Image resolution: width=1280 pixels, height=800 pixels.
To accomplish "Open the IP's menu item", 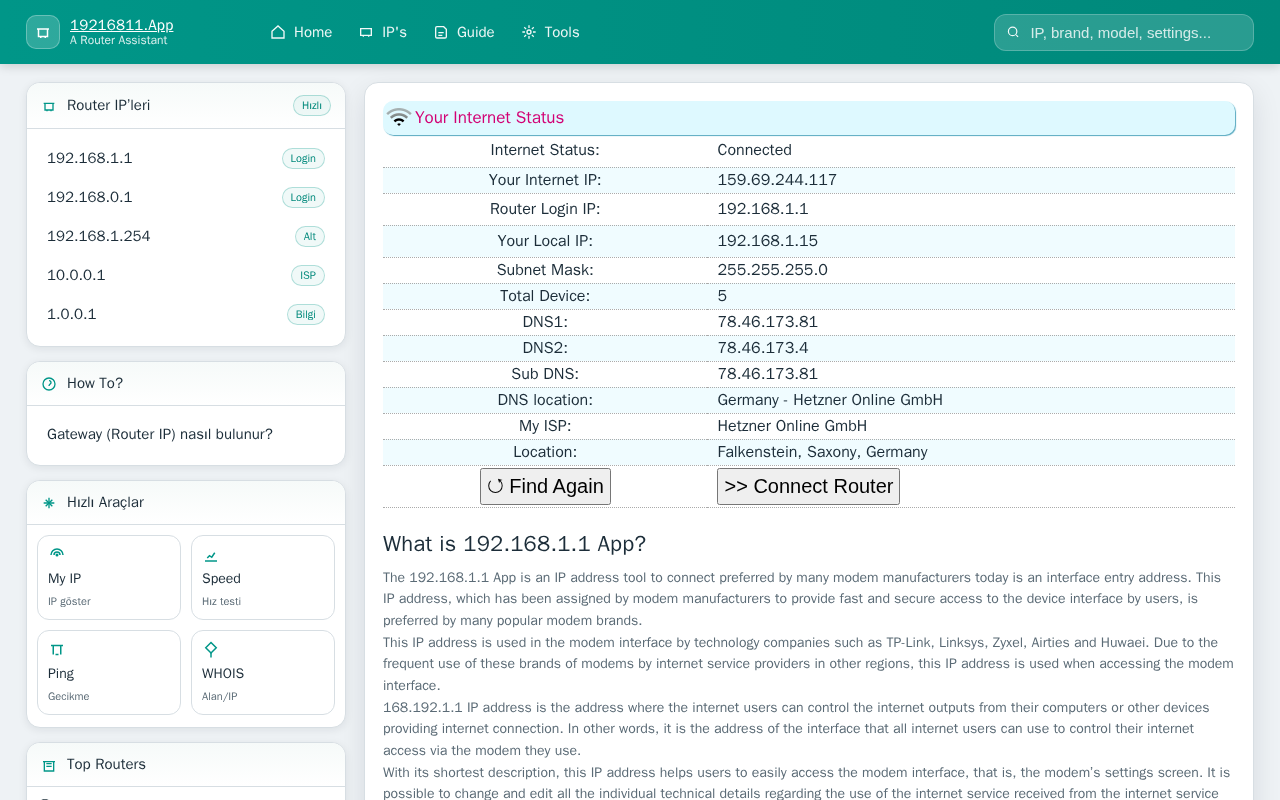I will 383,32.
